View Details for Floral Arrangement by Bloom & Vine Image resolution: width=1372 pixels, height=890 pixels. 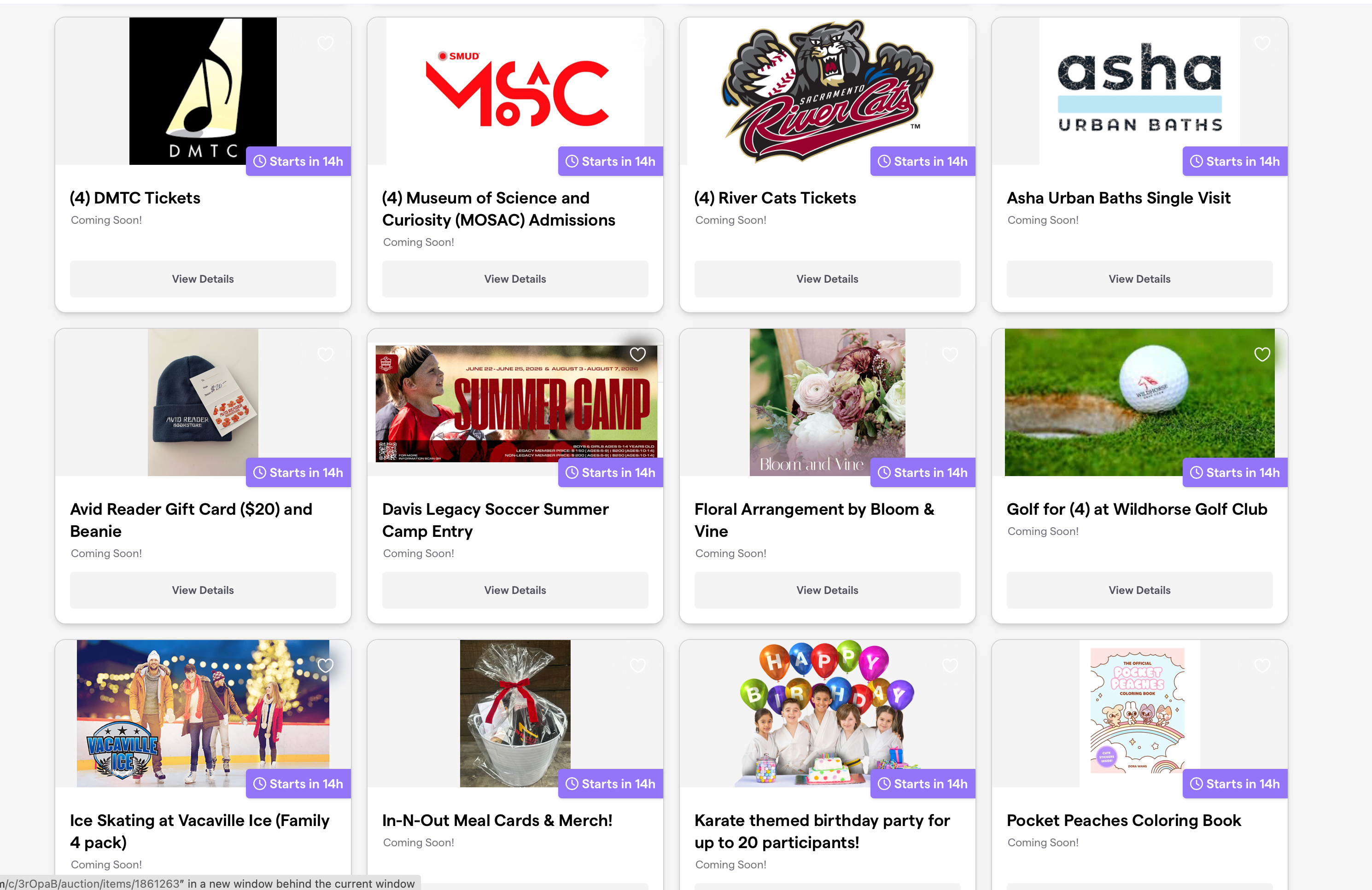pyautogui.click(x=827, y=590)
